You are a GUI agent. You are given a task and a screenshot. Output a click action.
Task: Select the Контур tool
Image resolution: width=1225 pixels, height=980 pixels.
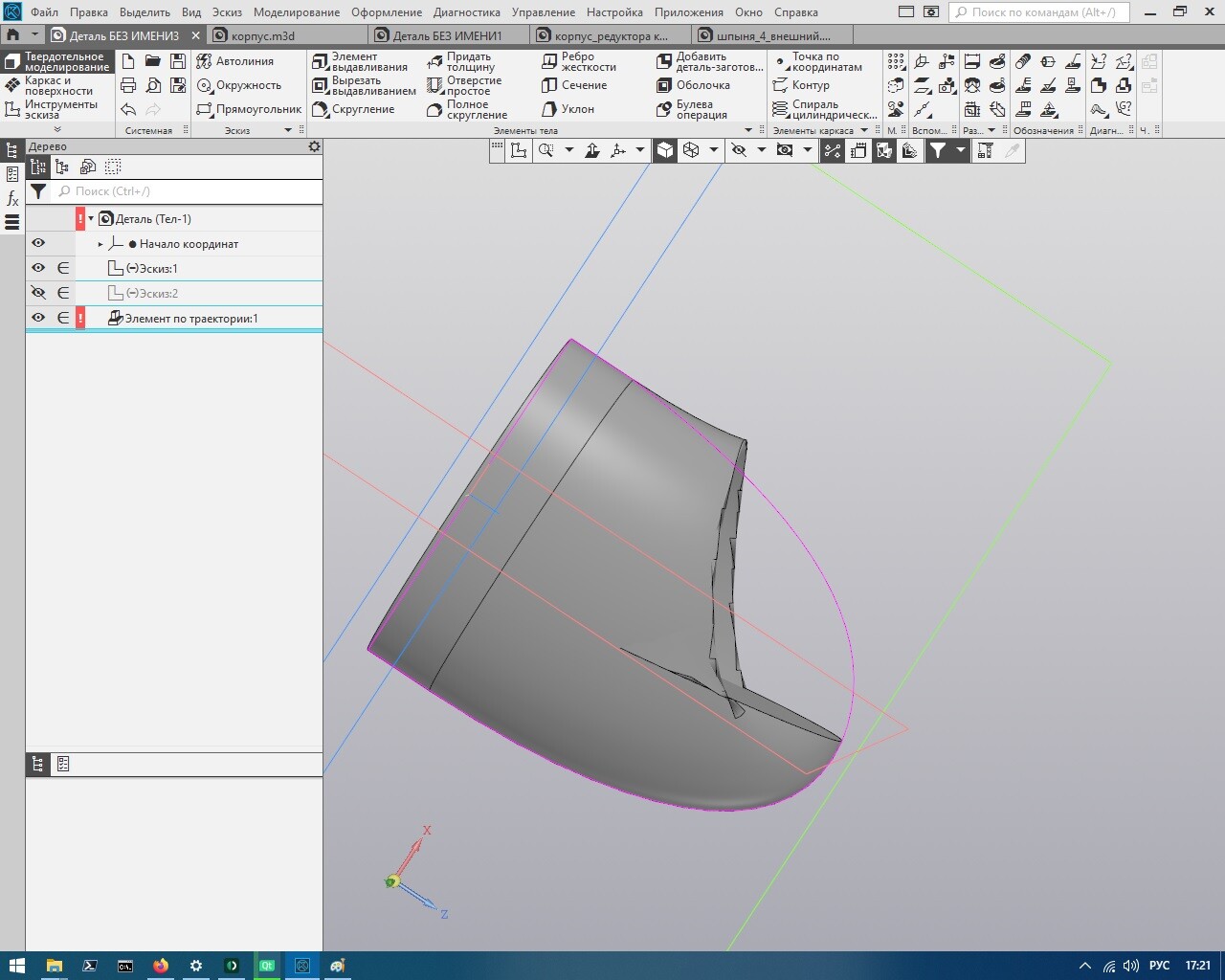(801, 85)
